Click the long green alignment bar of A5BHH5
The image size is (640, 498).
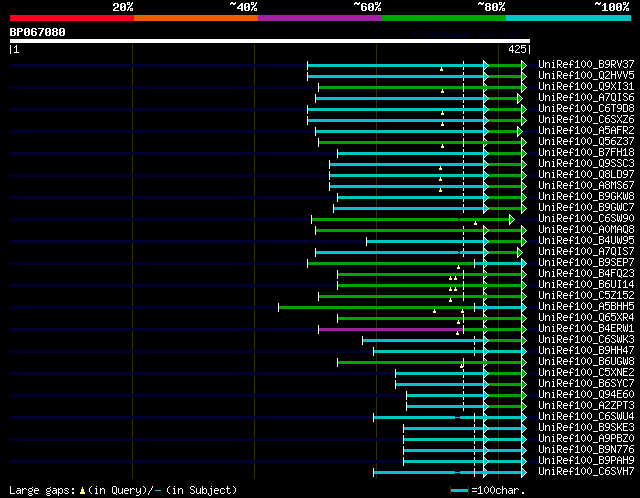coord(376,307)
